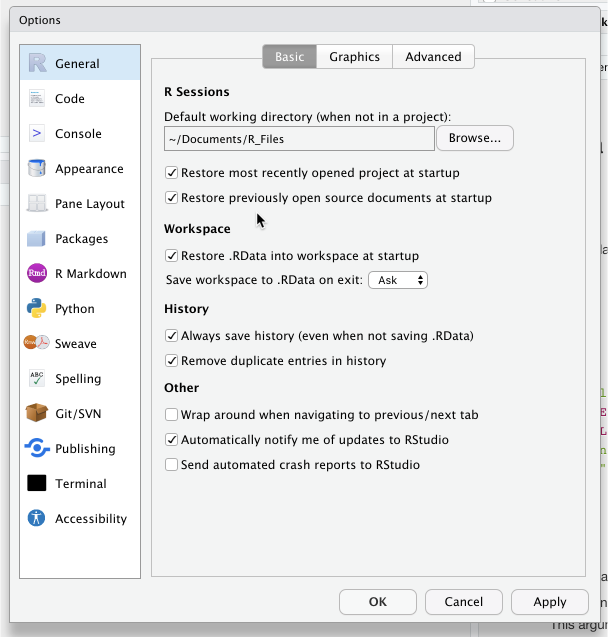Open the Spelling options section
608x637 pixels.
tap(80, 378)
